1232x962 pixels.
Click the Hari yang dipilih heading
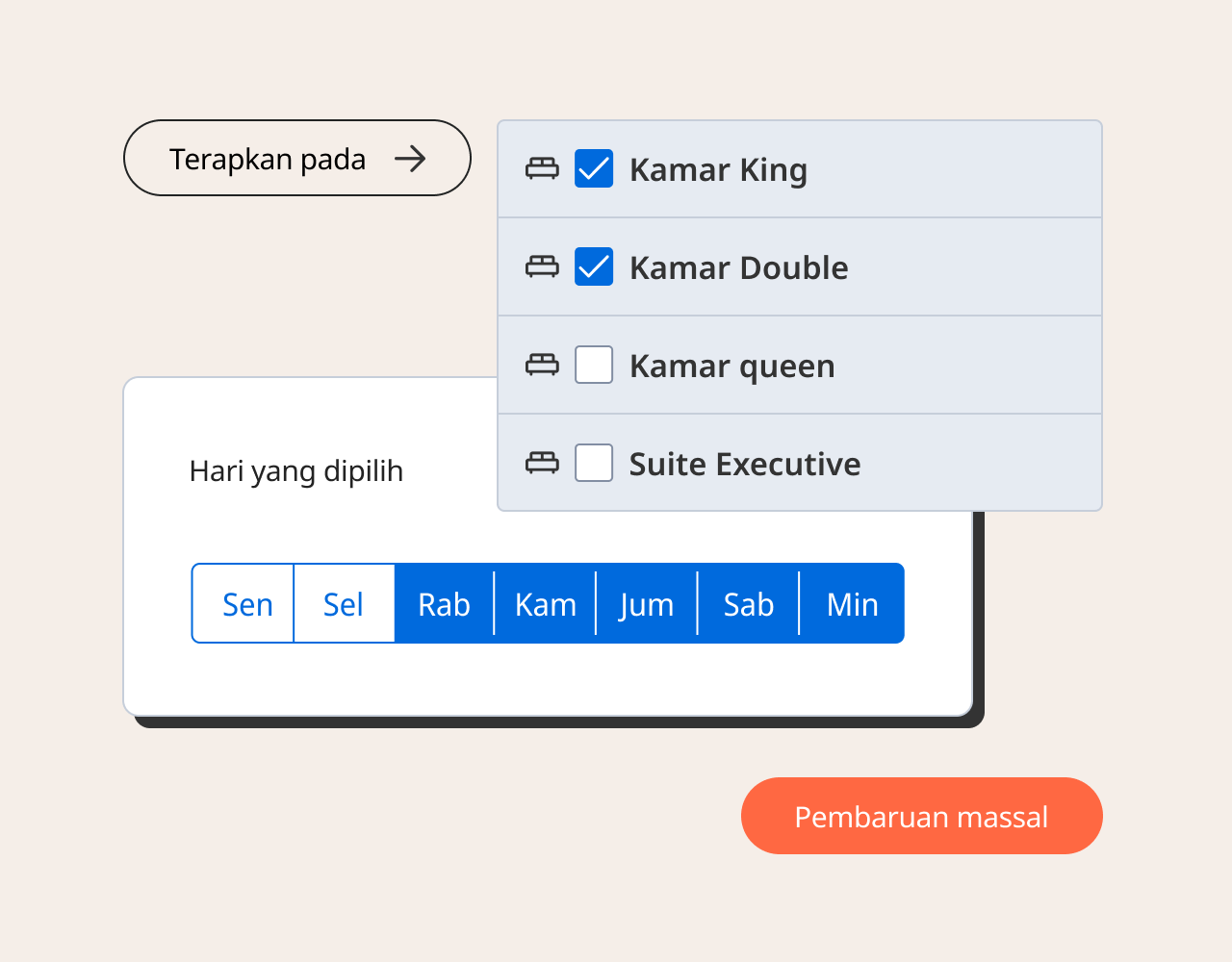pyautogui.click(x=296, y=471)
